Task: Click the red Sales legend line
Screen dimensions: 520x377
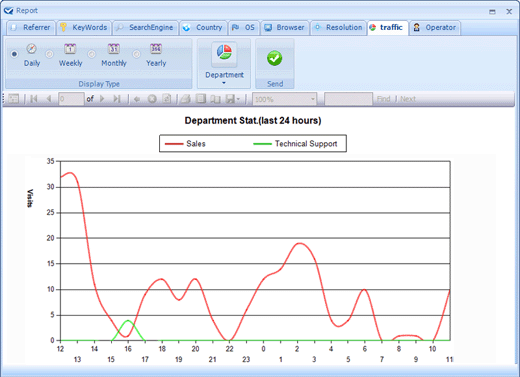Action: [174, 144]
